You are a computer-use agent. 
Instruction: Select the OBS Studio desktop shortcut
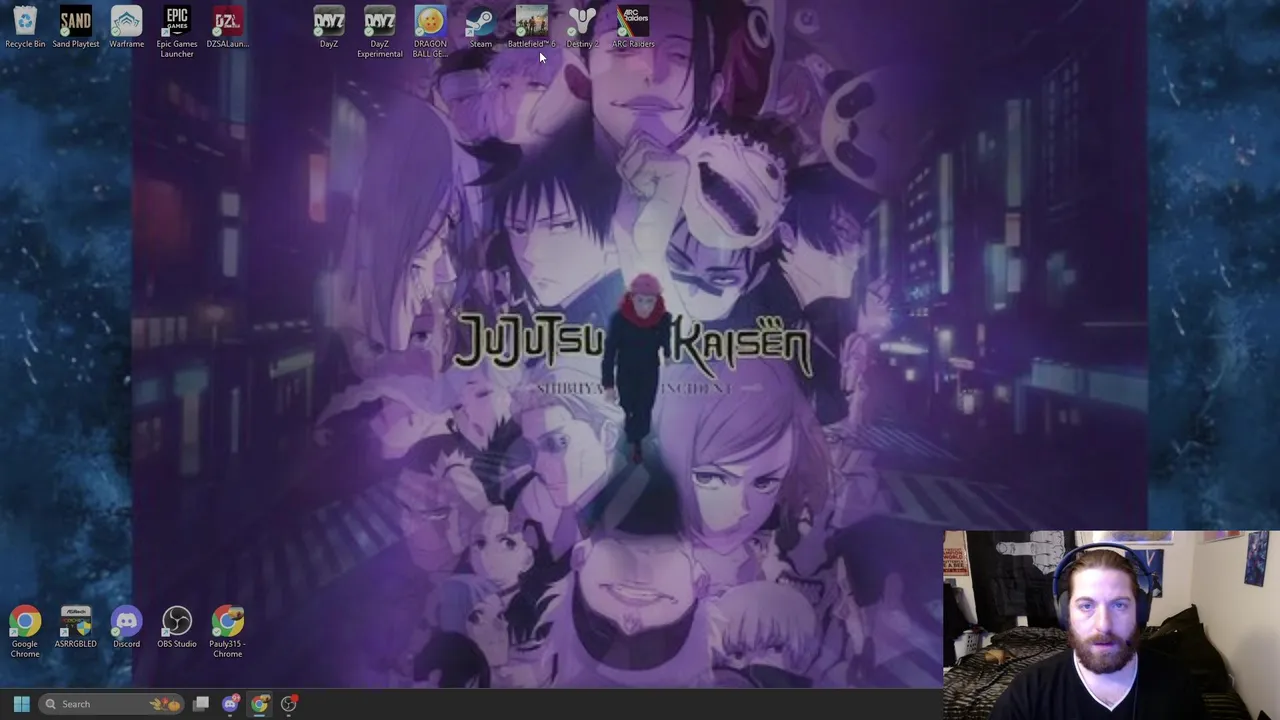[x=177, y=627]
